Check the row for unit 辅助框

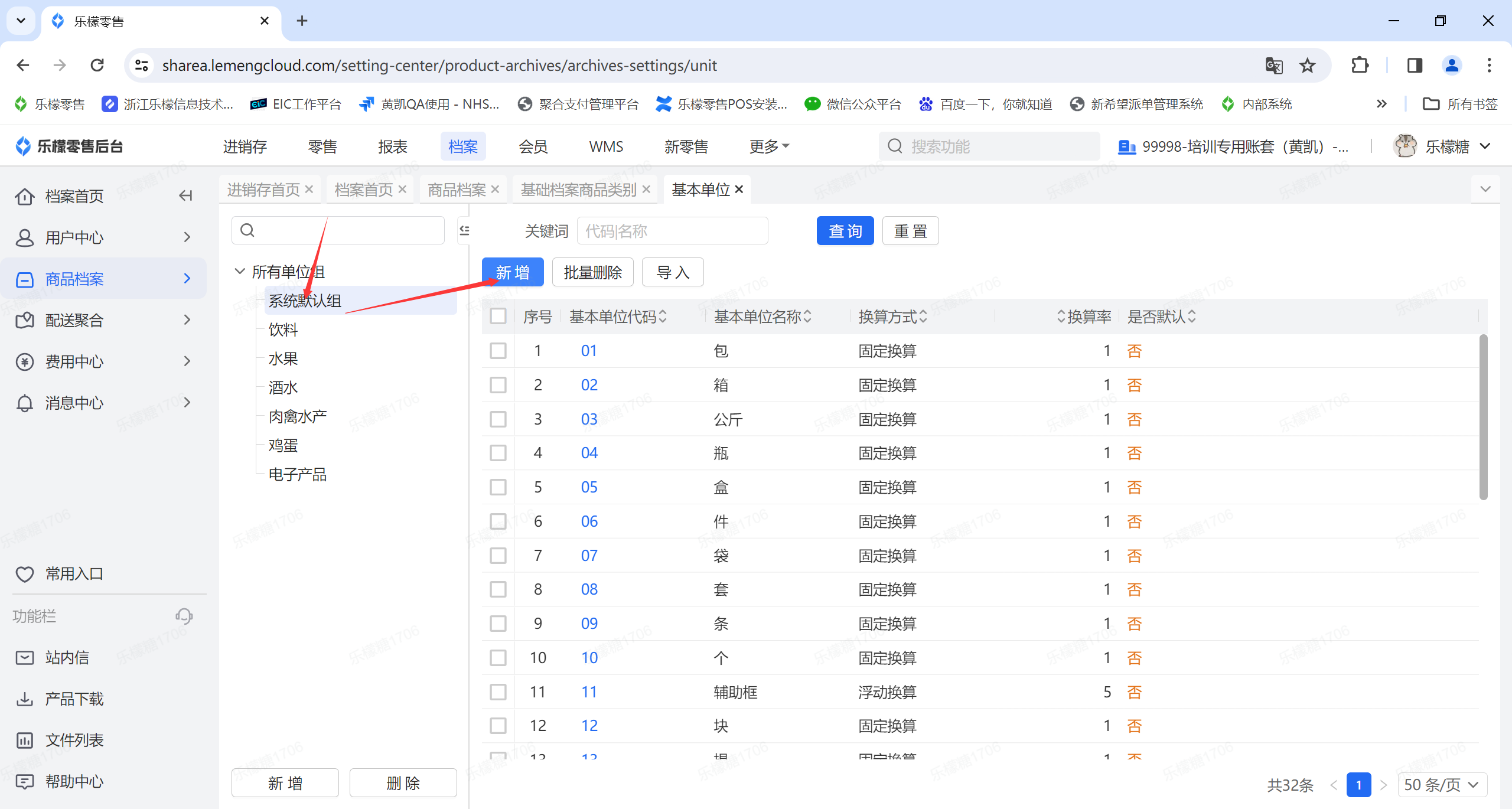(498, 692)
